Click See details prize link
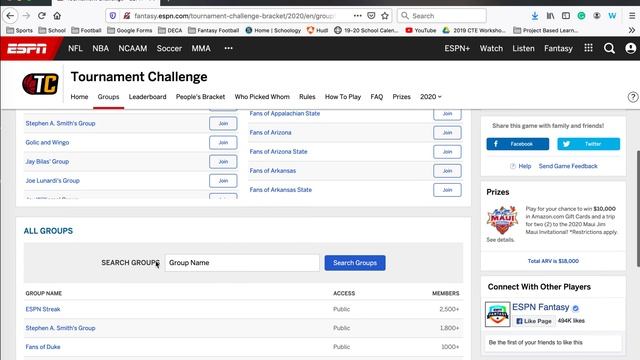The width and height of the screenshot is (640, 360). tap(500, 240)
